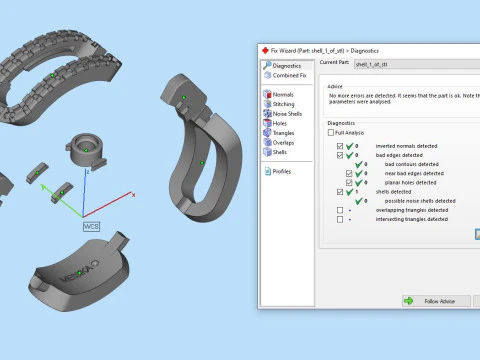Select Normals in the wizard sidebar
This screenshot has width=480, height=360.
pos(283,95)
